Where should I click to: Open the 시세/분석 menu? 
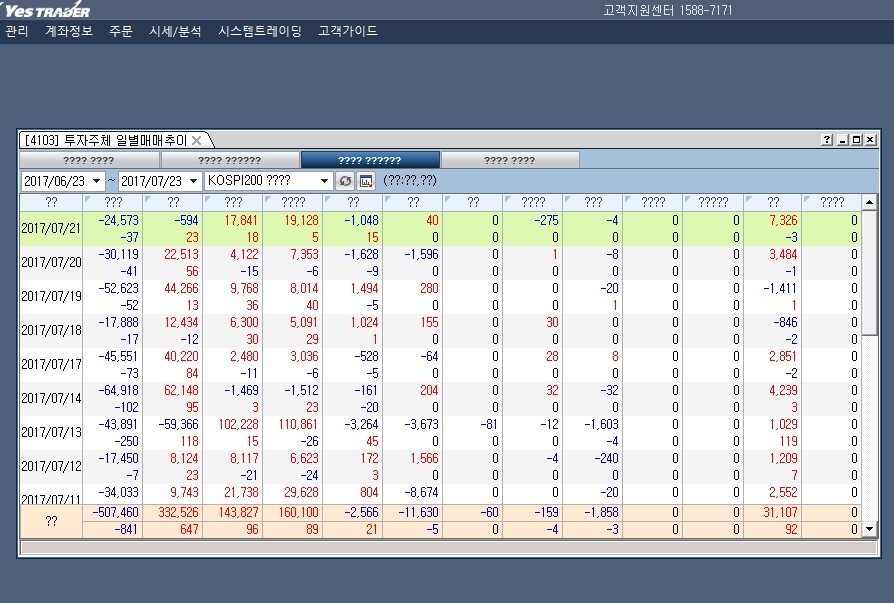point(175,31)
